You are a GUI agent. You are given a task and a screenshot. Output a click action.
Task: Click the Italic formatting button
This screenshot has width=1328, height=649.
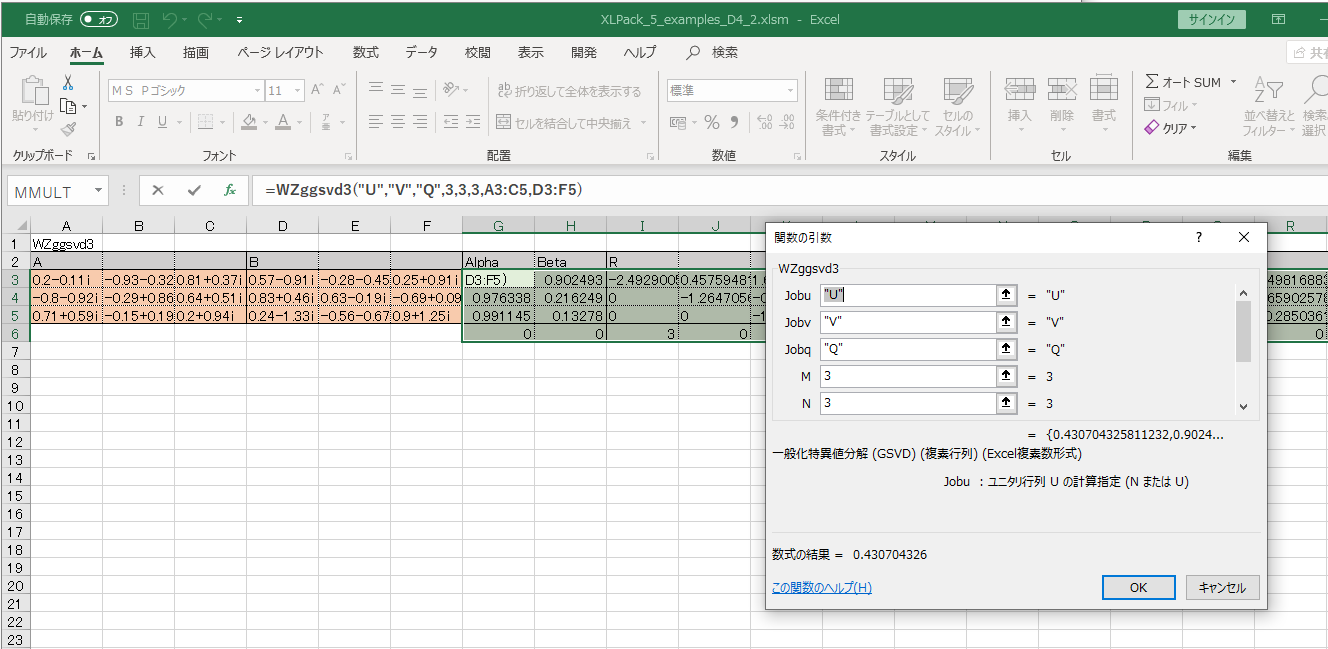(x=141, y=122)
